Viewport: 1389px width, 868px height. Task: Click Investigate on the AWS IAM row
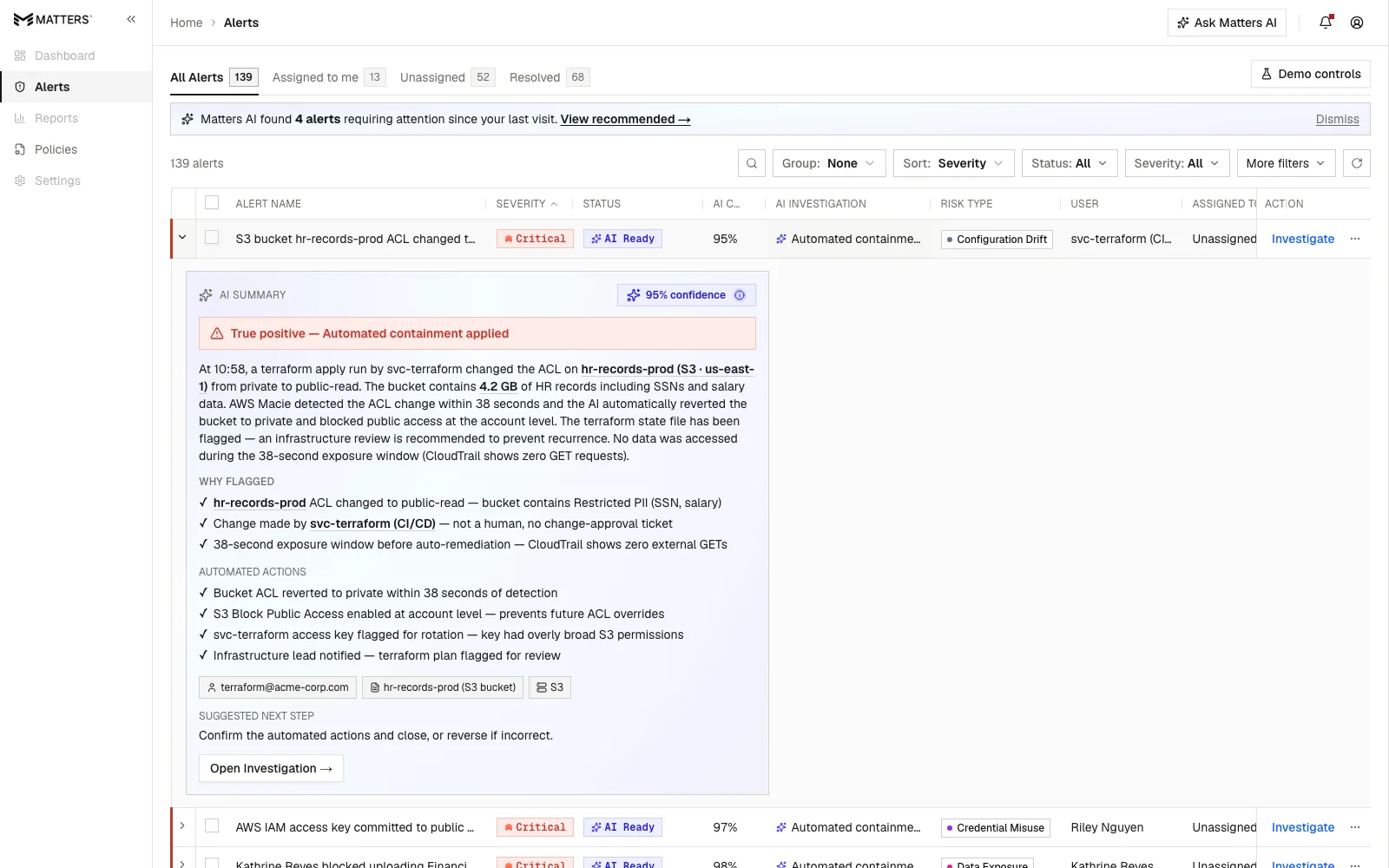(x=1302, y=827)
